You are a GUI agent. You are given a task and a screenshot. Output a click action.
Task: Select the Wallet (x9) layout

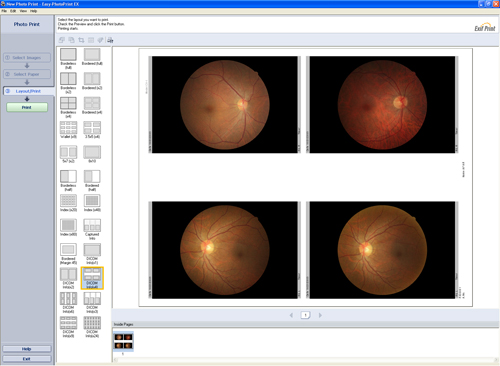coord(68,130)
